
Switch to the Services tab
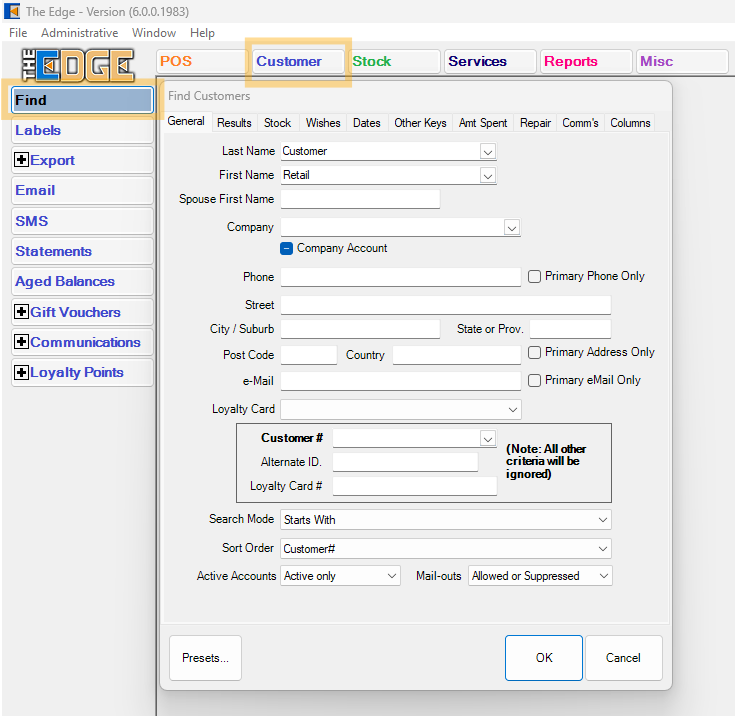point(490,61)
